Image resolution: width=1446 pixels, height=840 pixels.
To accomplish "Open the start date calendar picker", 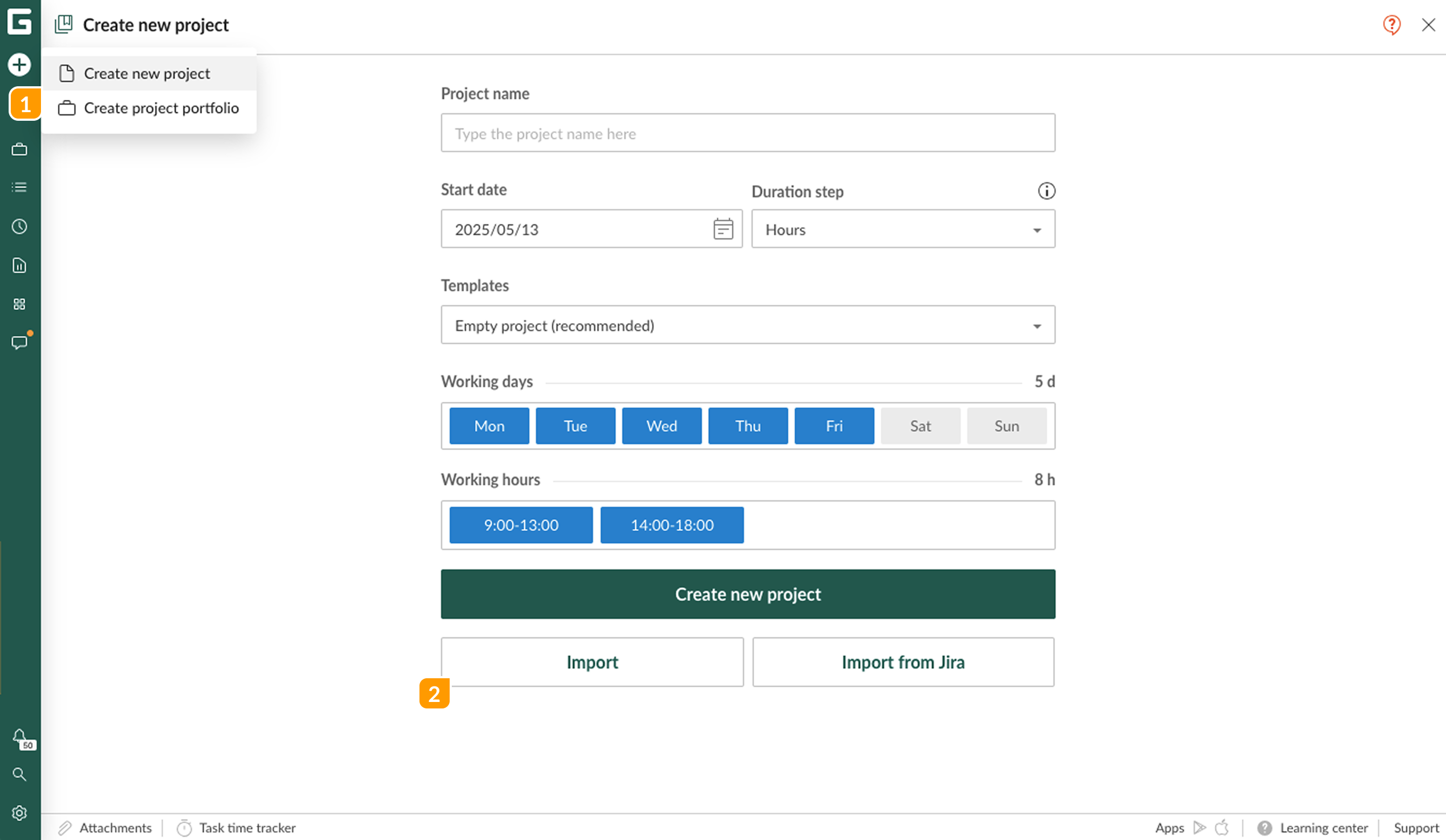I will pyautogui.click(x=722, y=229).
